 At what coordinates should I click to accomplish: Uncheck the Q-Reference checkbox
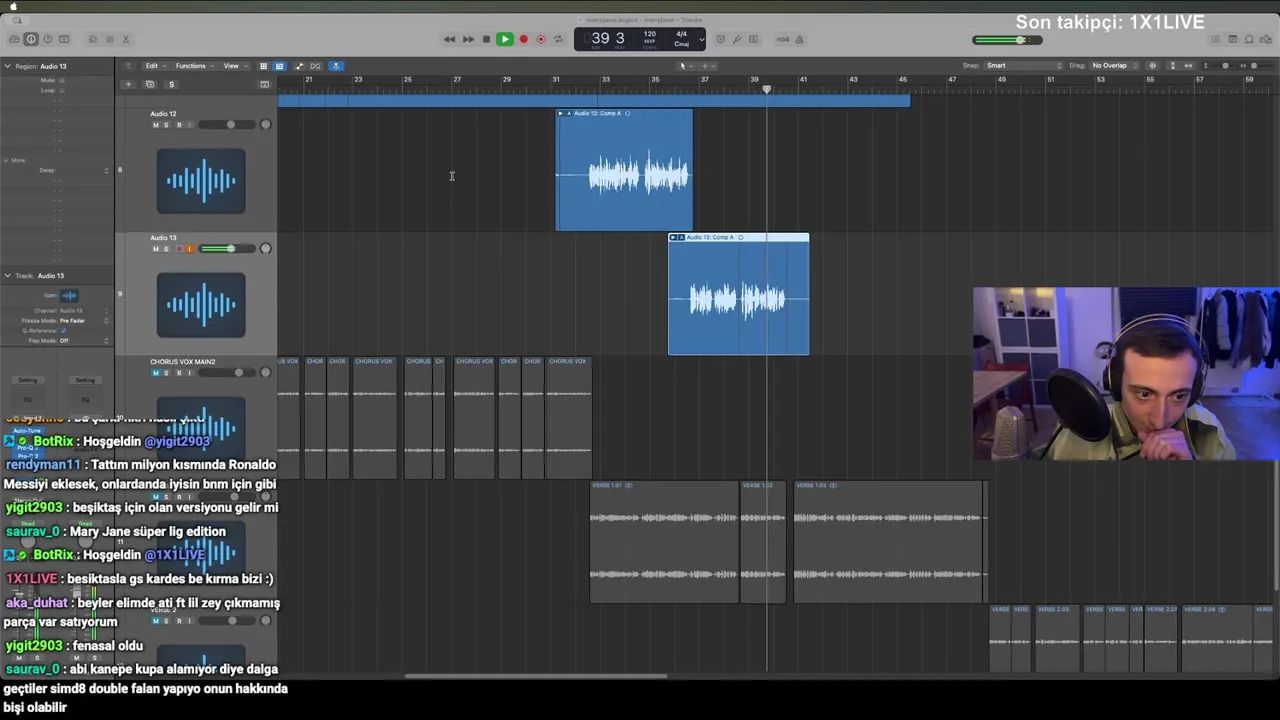pos(62,330)
